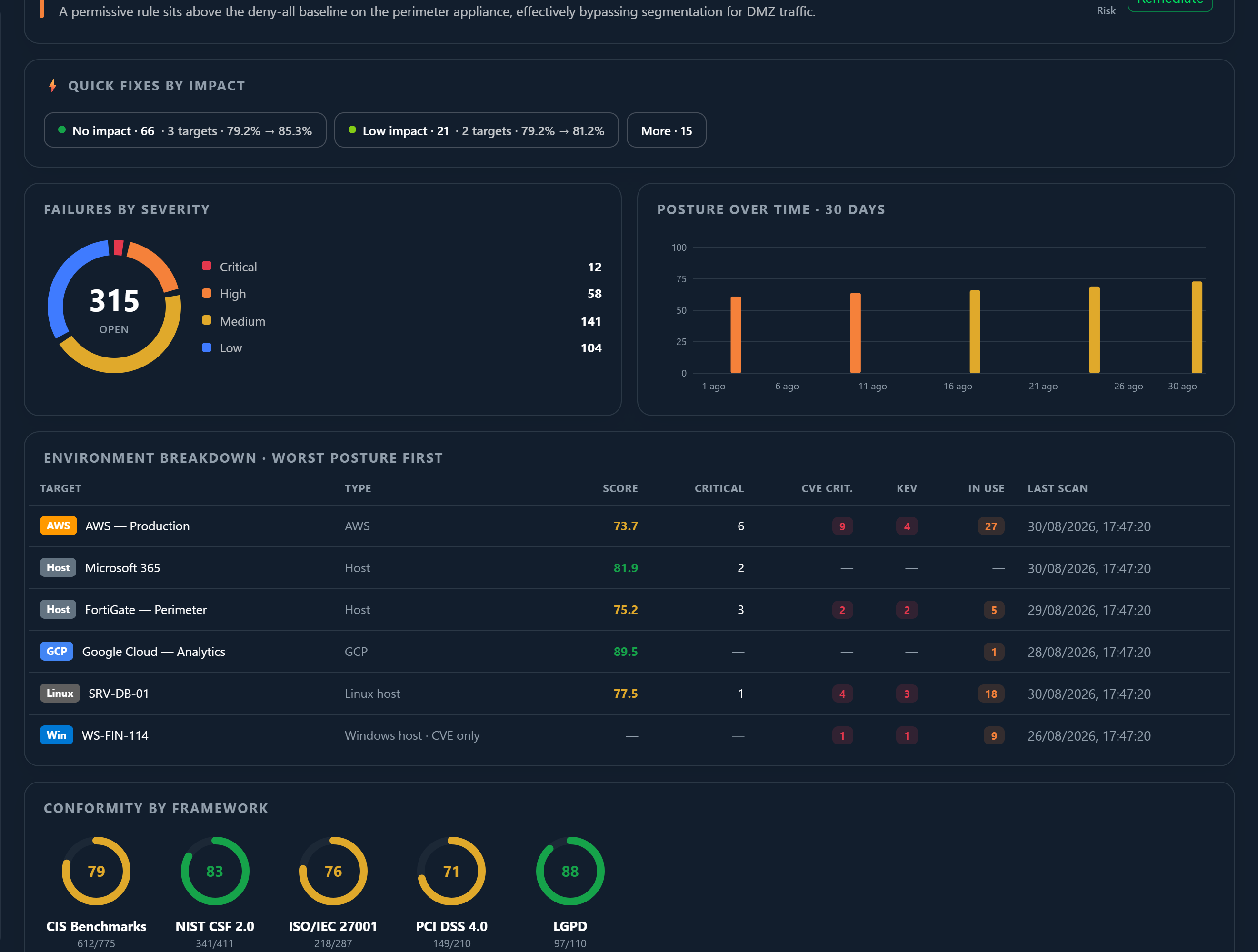Click the yellow Medium legend swatch

pos(207,321)
